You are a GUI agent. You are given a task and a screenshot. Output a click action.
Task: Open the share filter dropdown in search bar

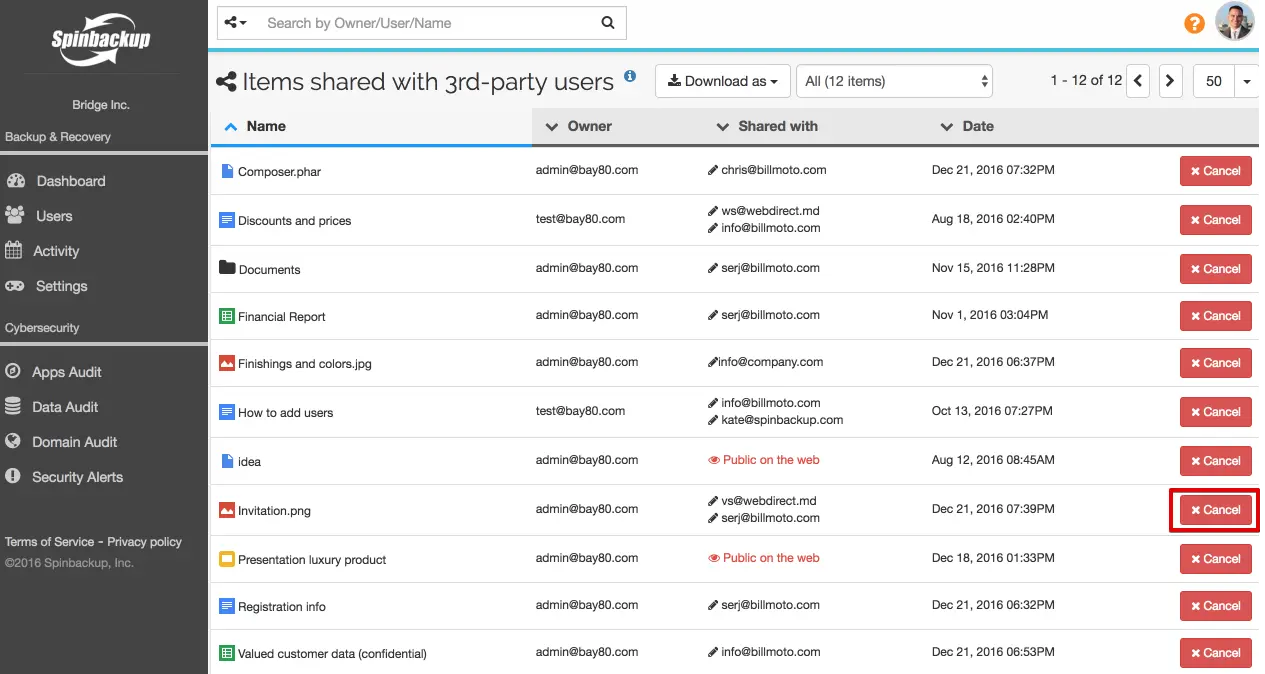point(235,23)
